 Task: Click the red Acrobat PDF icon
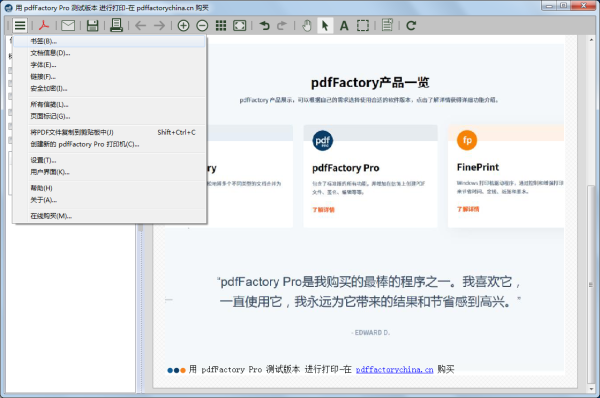44,26
